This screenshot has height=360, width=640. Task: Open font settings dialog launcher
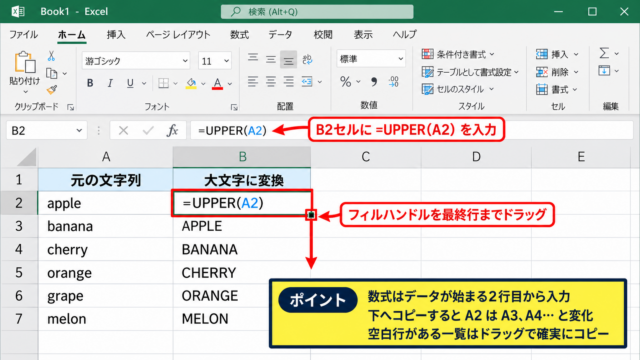234,107
